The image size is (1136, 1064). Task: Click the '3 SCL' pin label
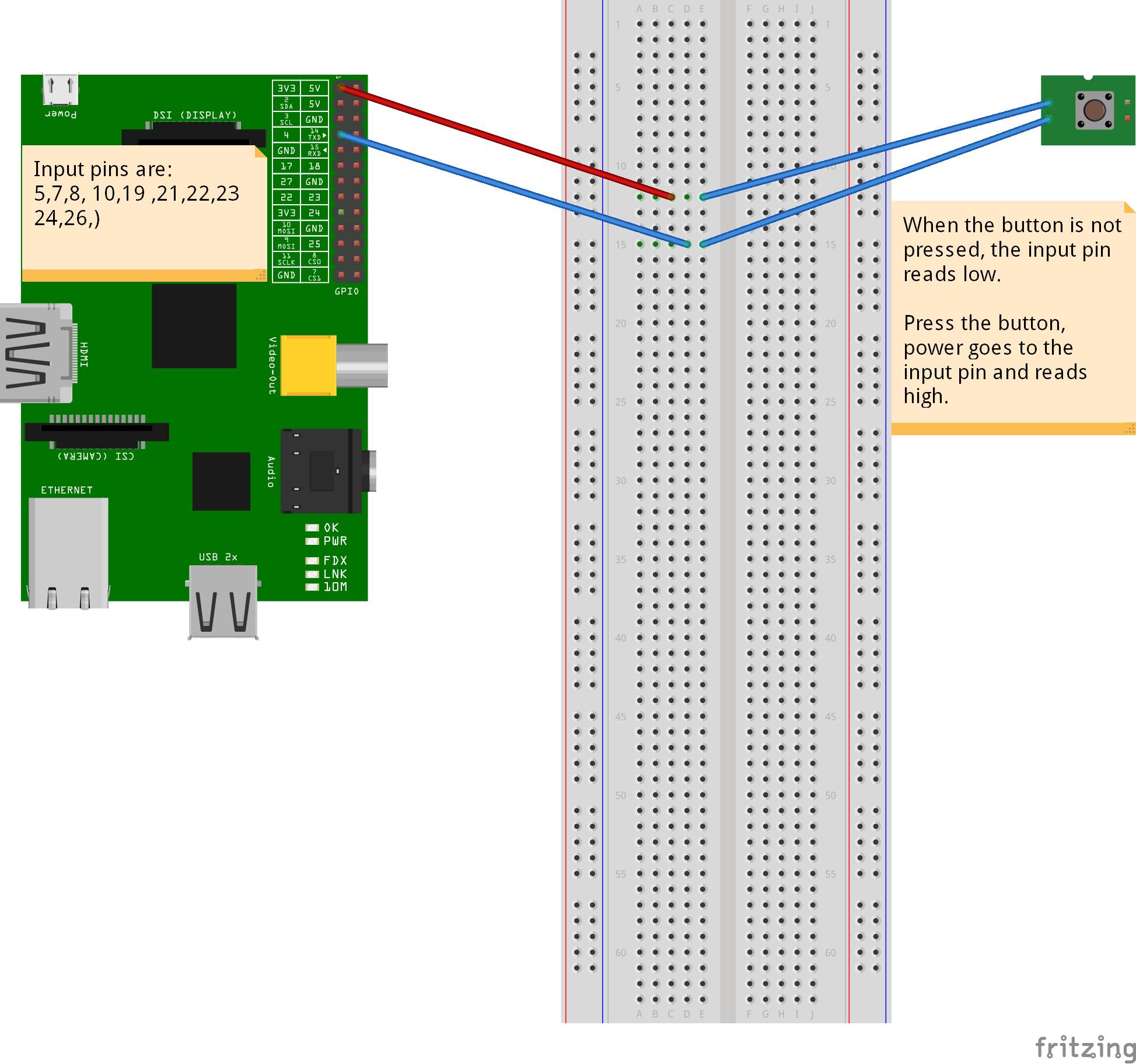pos(286,120)
